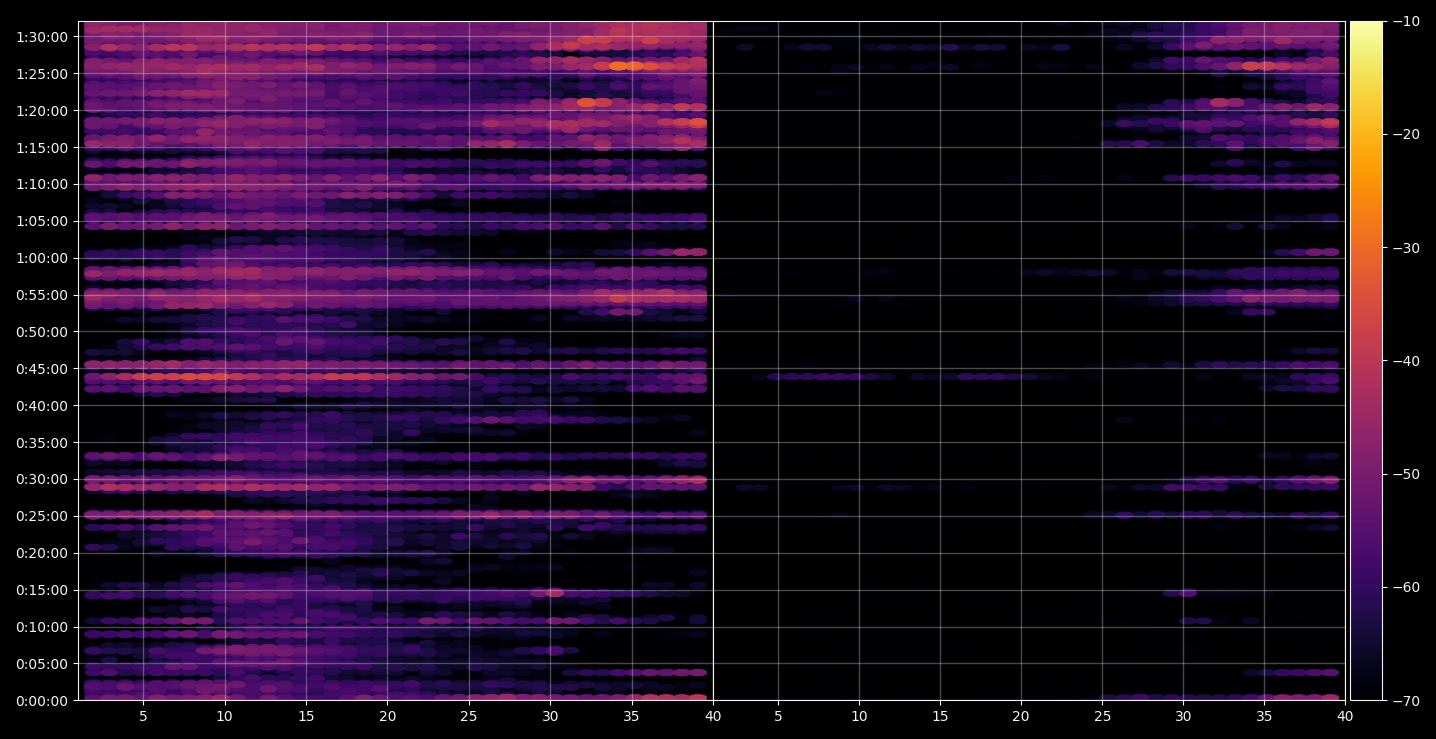Select x-axis label 20 under right heatmap
Image resolution: width=1436 pixels, height=739 pixels.
tap(1021, 716)
